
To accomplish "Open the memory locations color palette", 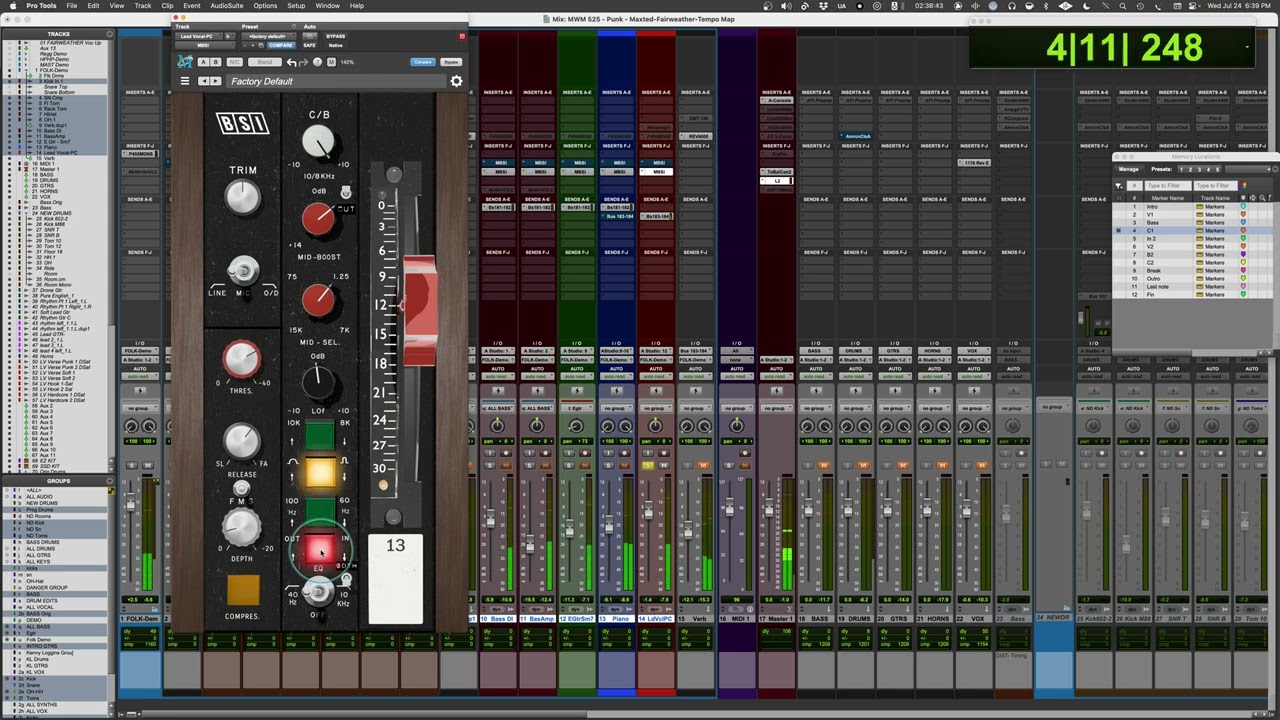I will [x=1244, y=185].
